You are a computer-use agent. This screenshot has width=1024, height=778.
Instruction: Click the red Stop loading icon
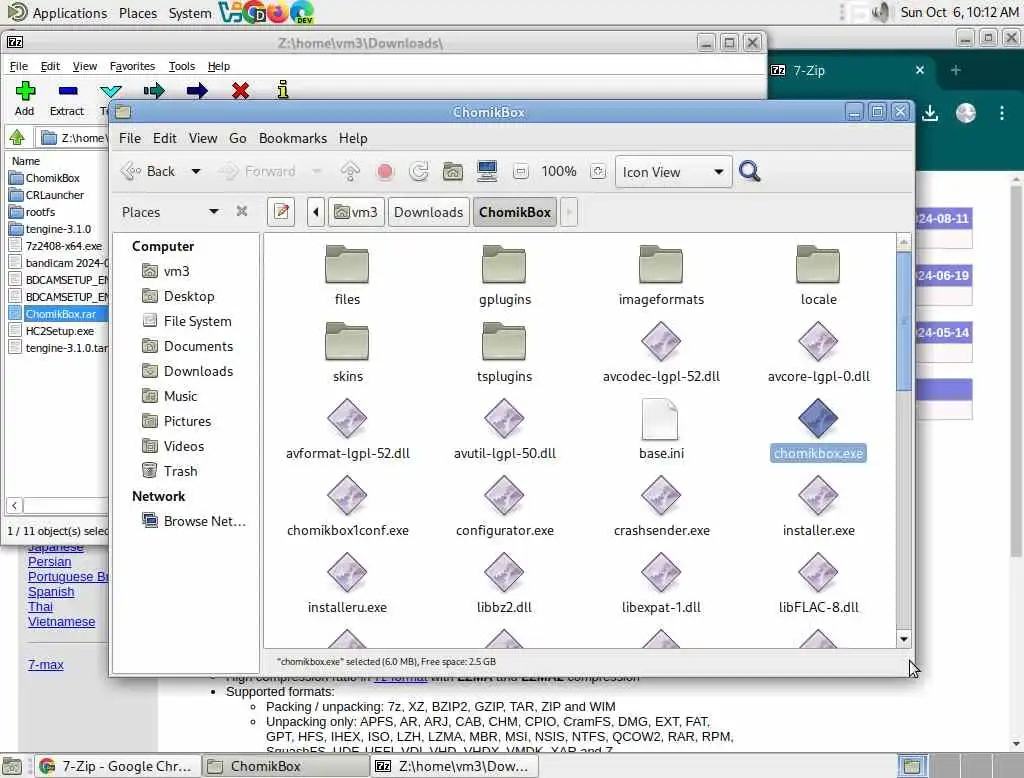(385, 172)
